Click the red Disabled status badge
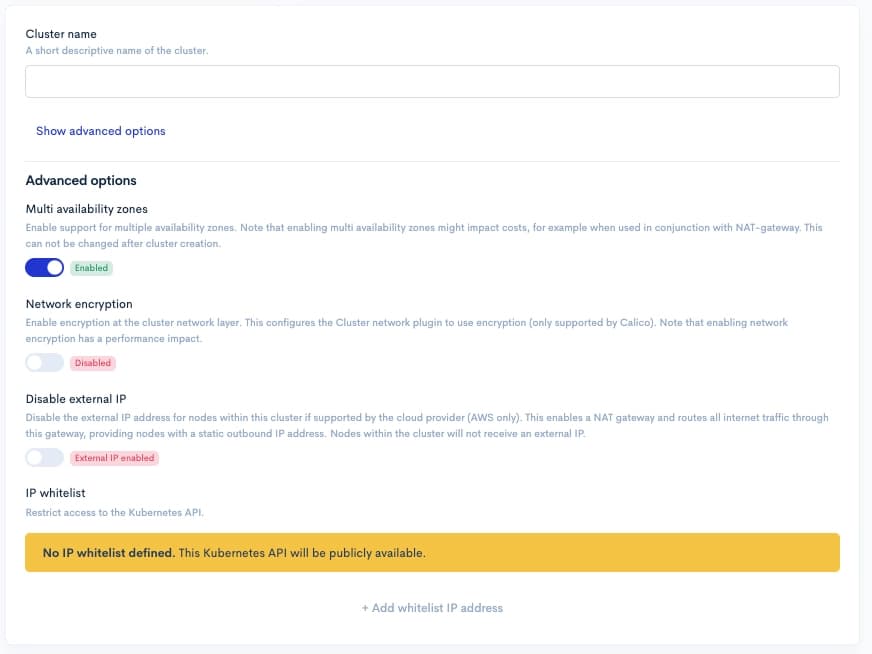Viewport: 872px width, 654px height. (93, 363)
